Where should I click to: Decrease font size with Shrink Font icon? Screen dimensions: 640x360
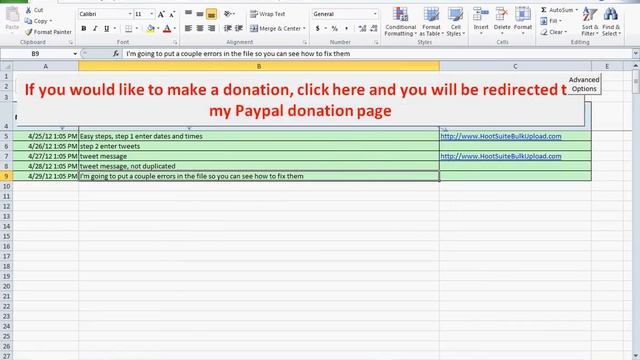172,14
